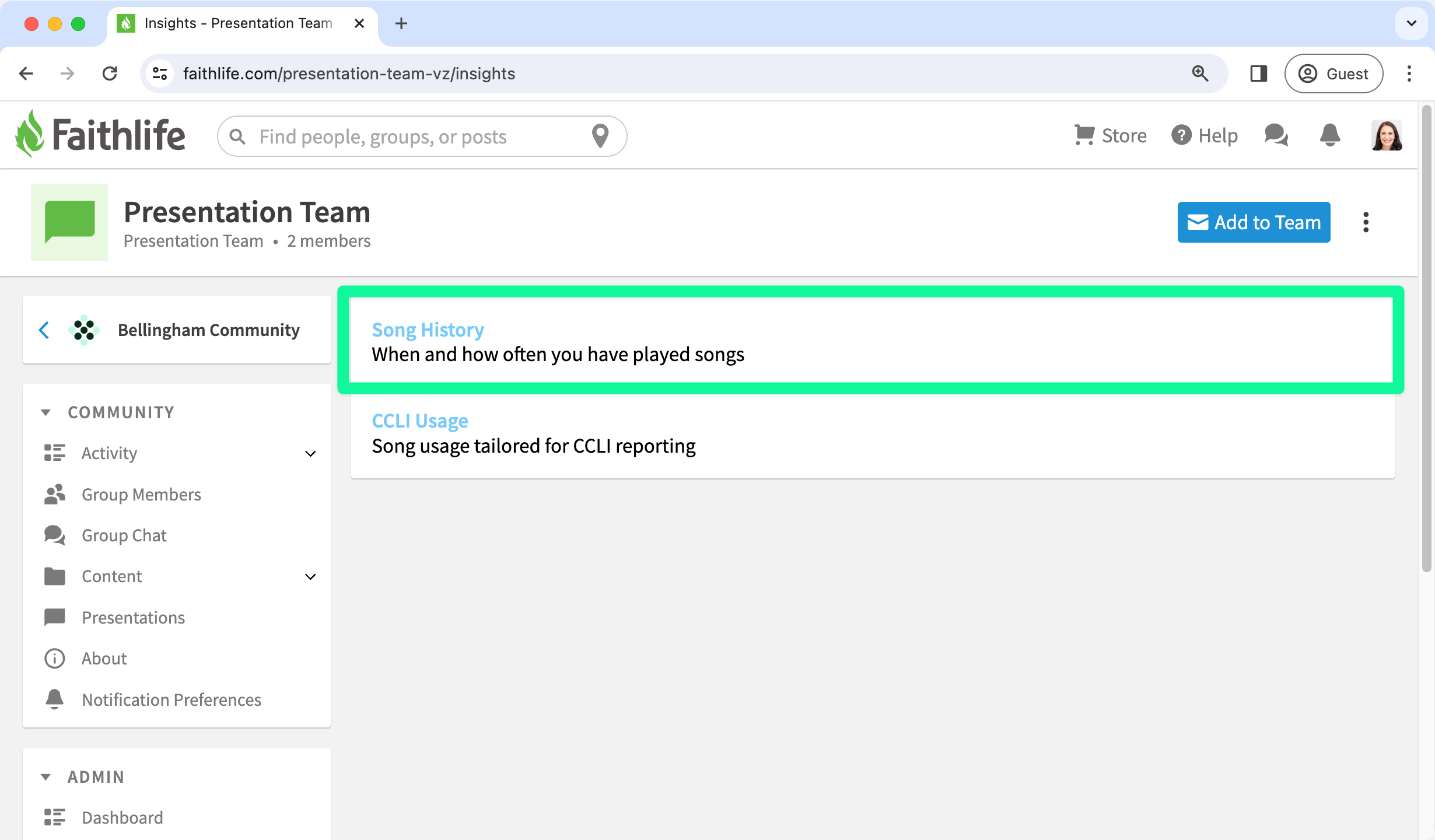Go back to Bellingham Community
Viewport: 1435px width, 840px height.
(x=44, y=330)
